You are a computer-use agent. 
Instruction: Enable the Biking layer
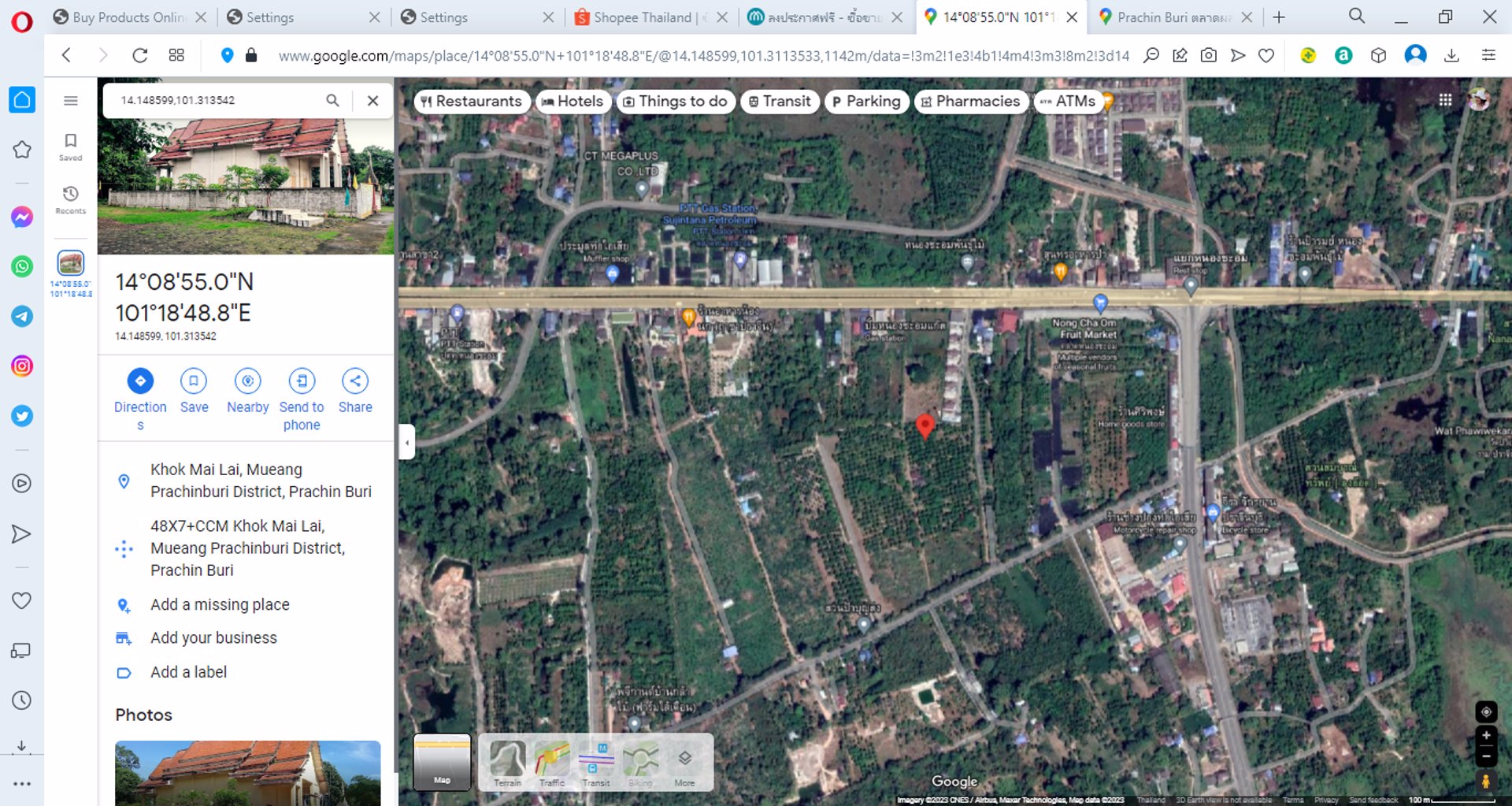tap(640, 762)
